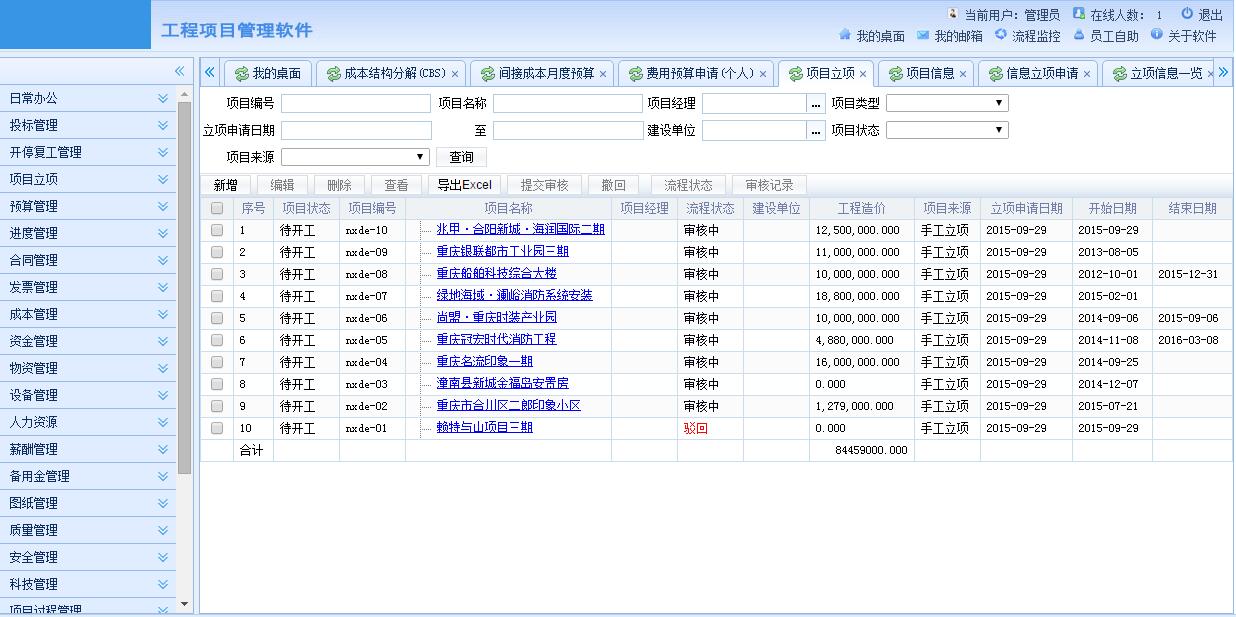Viewport: 1236px width, 617px height.
Task: Click the 查询 search button
Action: coord(461,157)
